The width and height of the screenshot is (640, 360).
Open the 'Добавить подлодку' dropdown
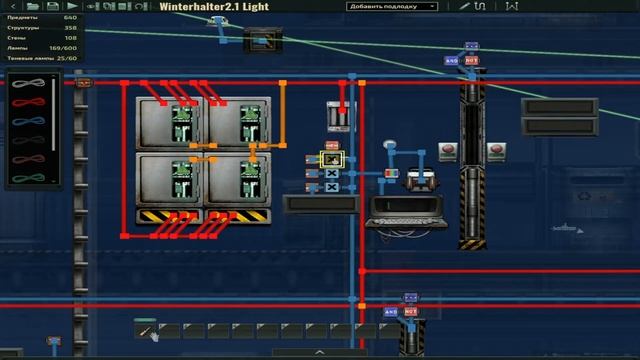tap(391, 6)
